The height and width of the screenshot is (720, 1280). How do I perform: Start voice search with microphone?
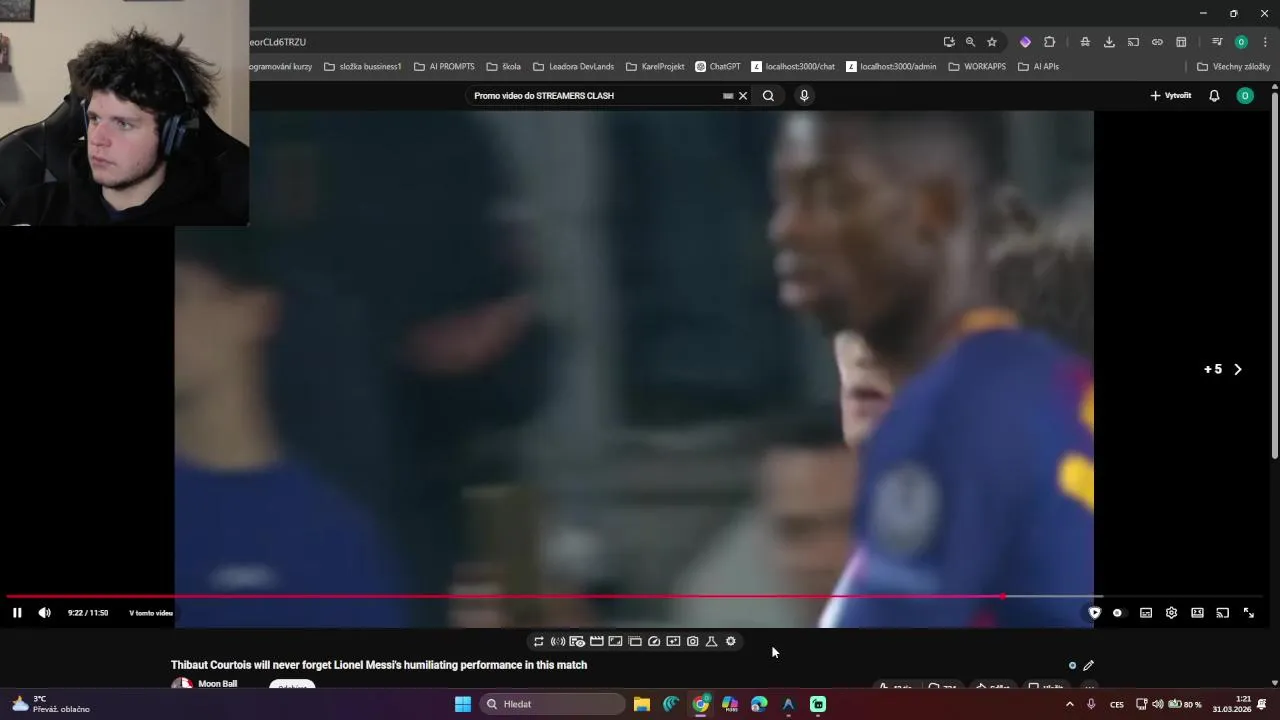point(804,96)
